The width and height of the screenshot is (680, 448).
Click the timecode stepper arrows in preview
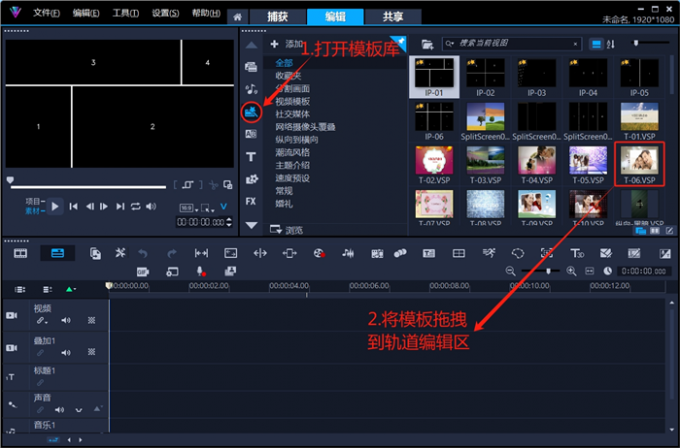pos(229,222)
